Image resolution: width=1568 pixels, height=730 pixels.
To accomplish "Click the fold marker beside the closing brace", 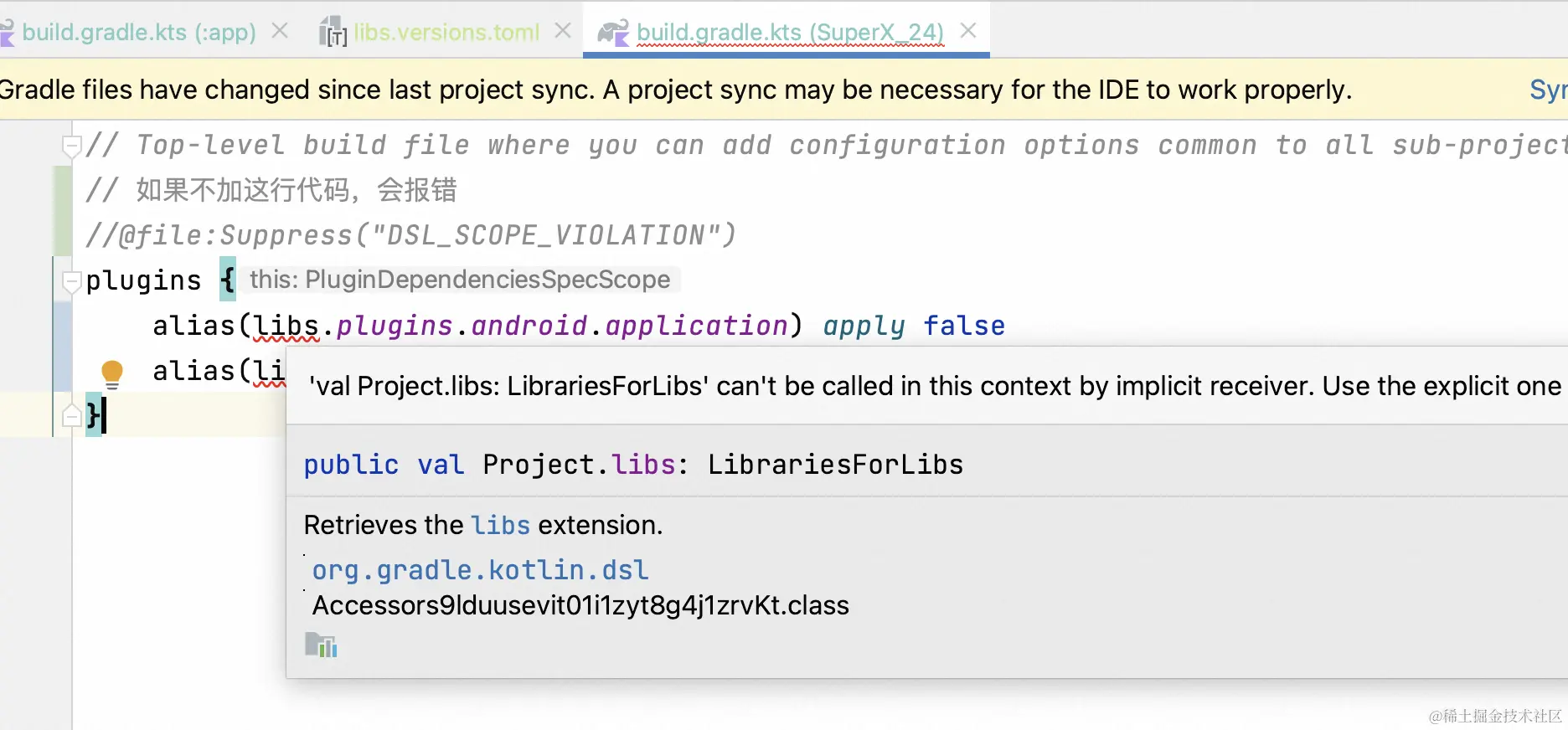I will pos(72,415).
